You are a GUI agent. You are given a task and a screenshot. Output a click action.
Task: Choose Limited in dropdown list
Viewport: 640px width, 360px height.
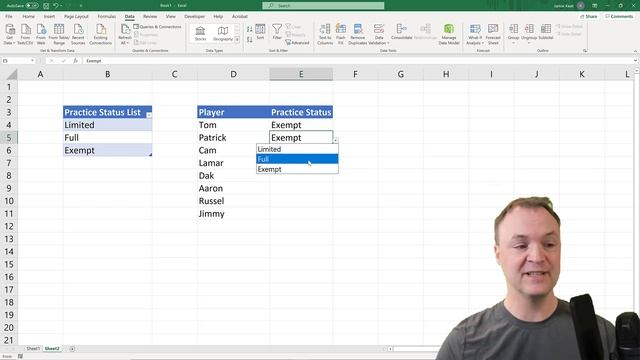coord(297,149)
